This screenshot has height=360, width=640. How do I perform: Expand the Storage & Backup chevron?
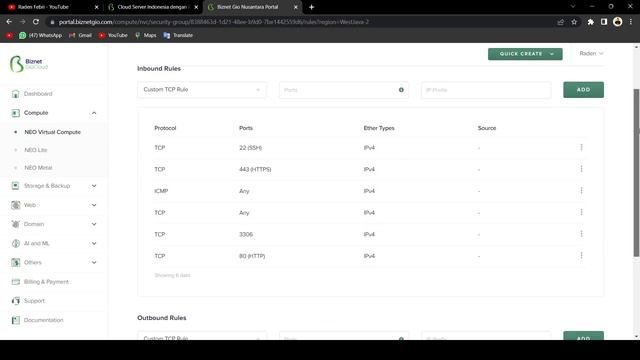[94, 186]
